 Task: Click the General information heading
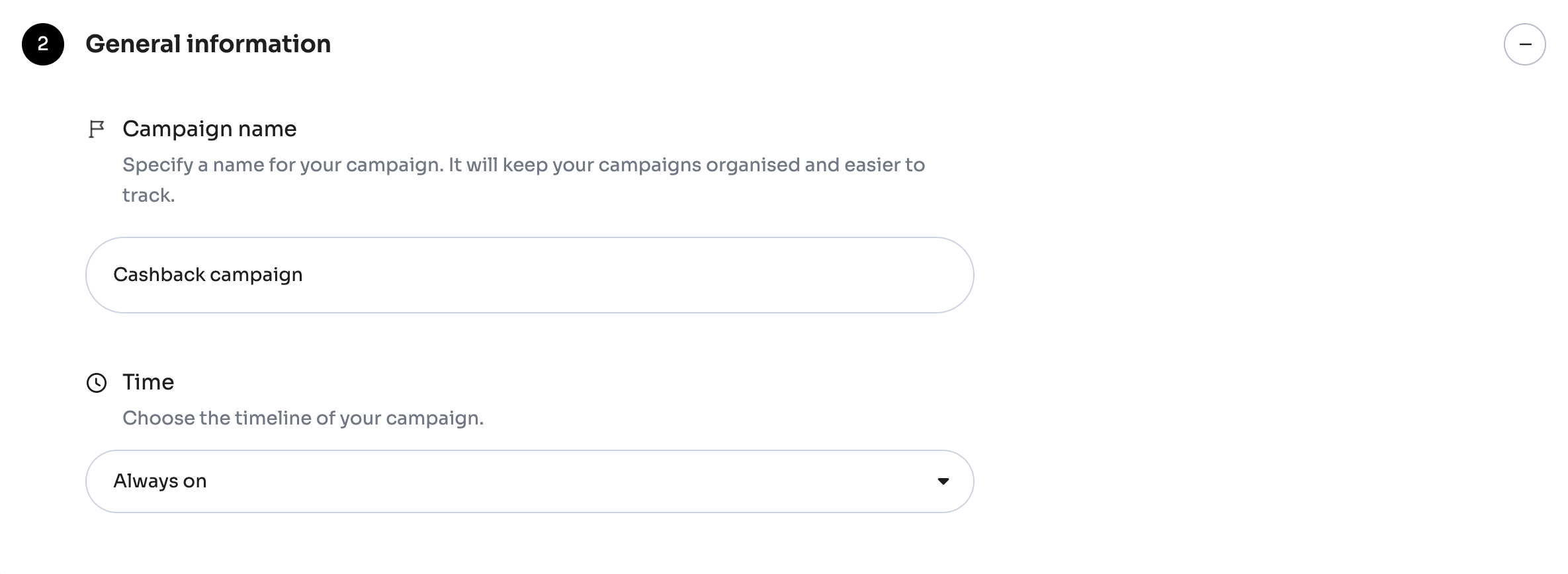208,44
